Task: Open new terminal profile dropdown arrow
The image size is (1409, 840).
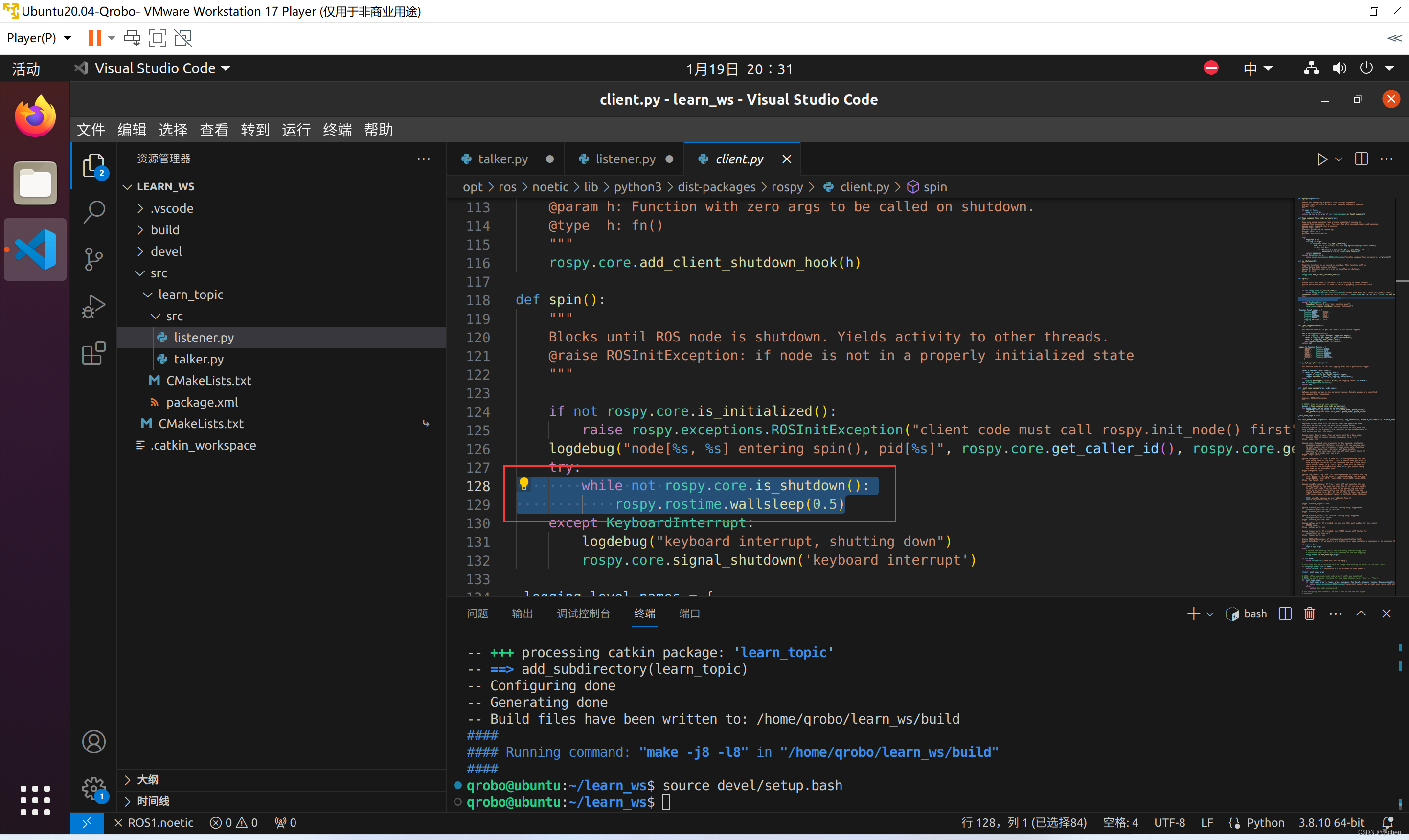Action: click(x=1210, y=613)
